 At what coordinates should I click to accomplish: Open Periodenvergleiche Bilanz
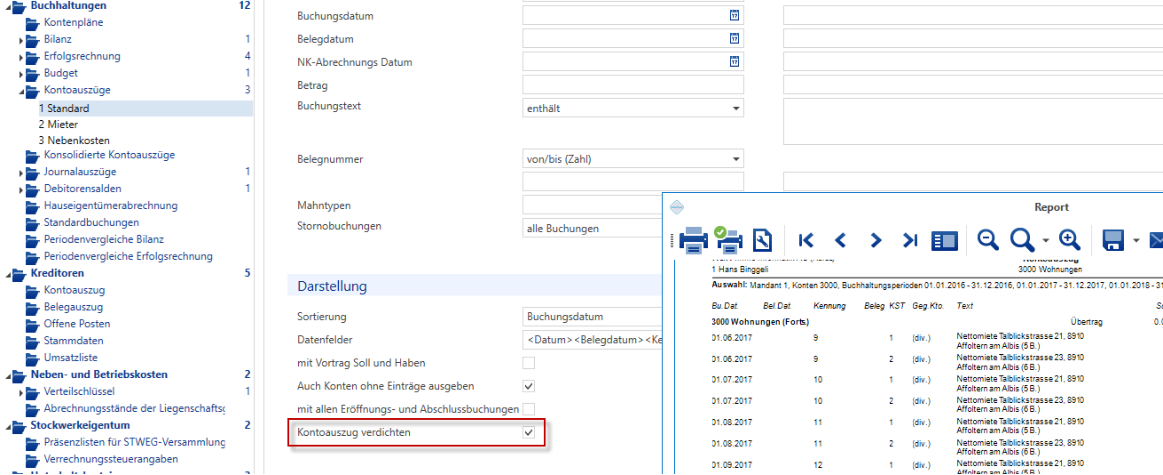coord(104,240)
